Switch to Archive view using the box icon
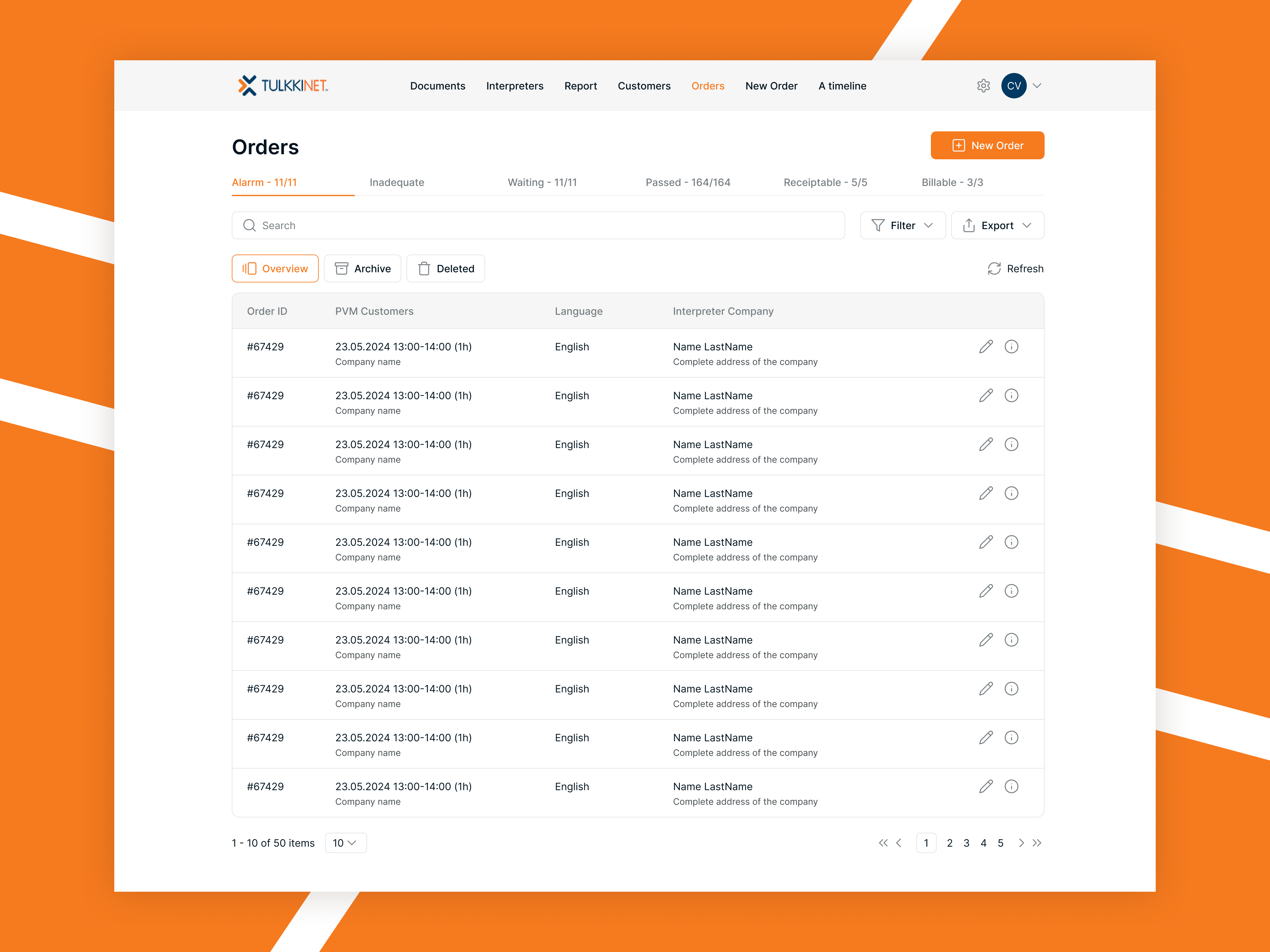 click(341, 268)
